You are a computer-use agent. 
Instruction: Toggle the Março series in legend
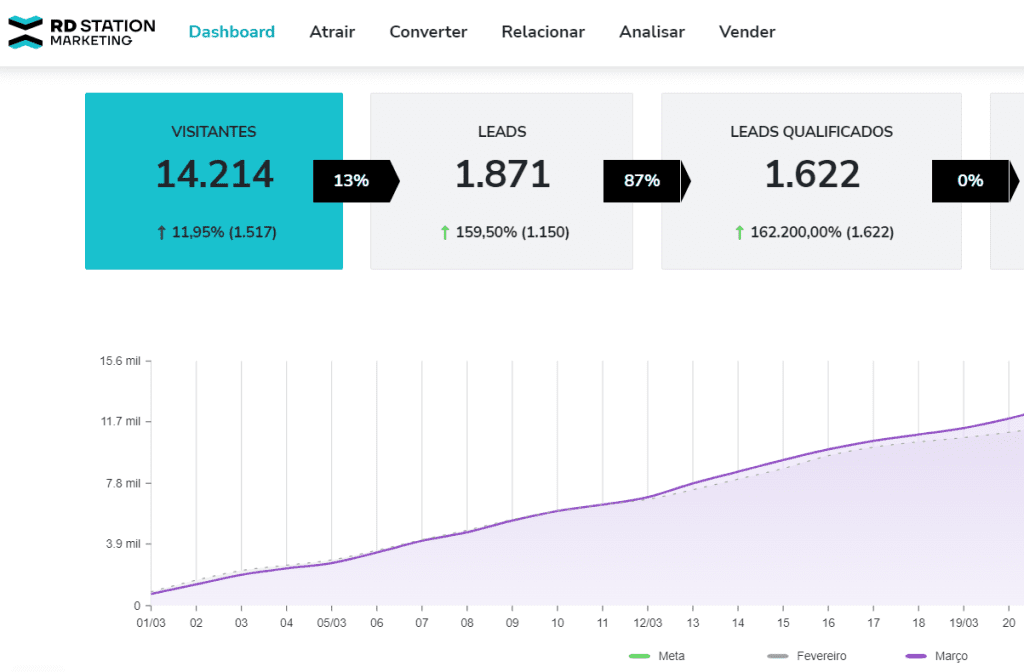pos(940,656)
